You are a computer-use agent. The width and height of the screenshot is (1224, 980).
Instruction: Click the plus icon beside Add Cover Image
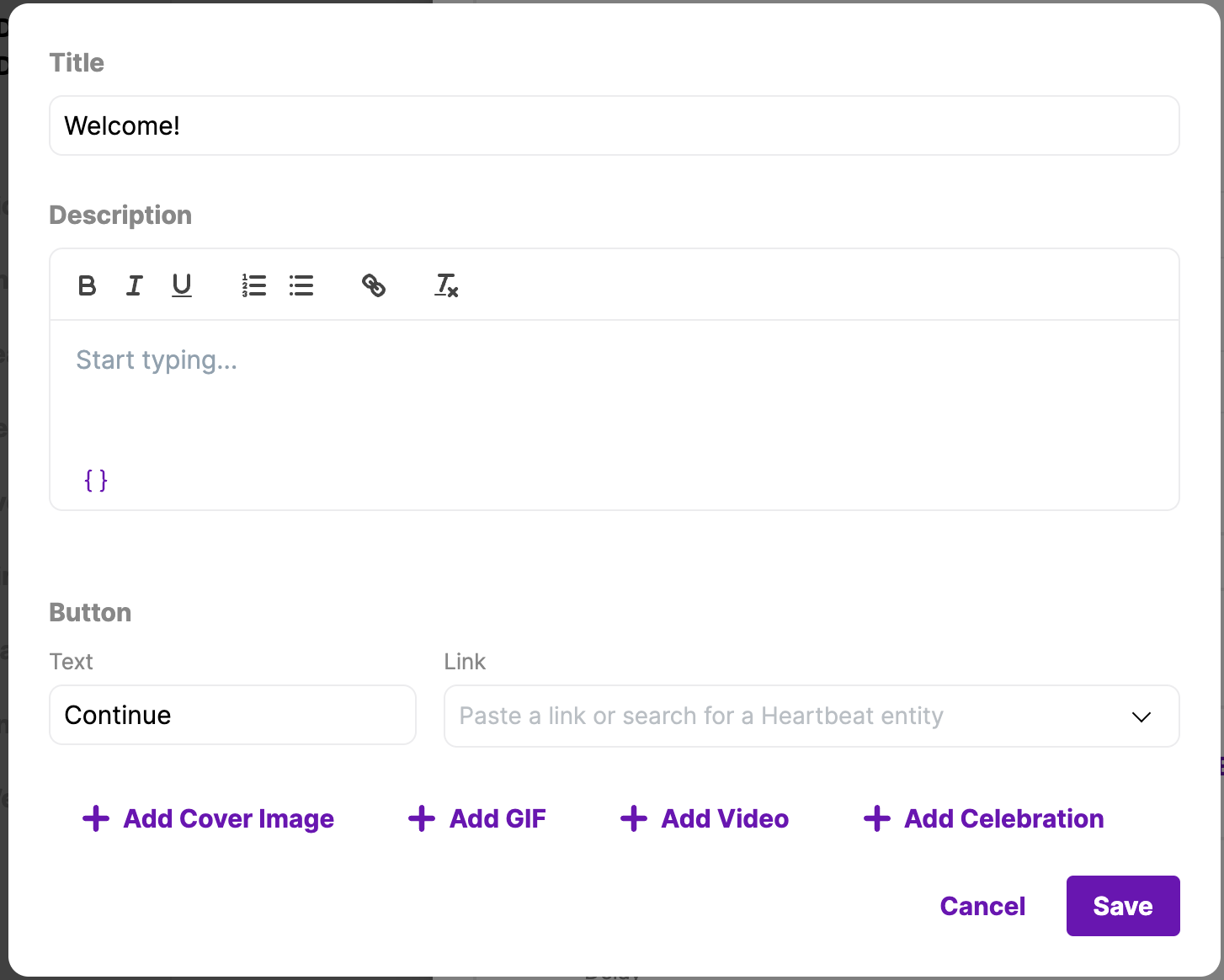[x=96, y=818]
